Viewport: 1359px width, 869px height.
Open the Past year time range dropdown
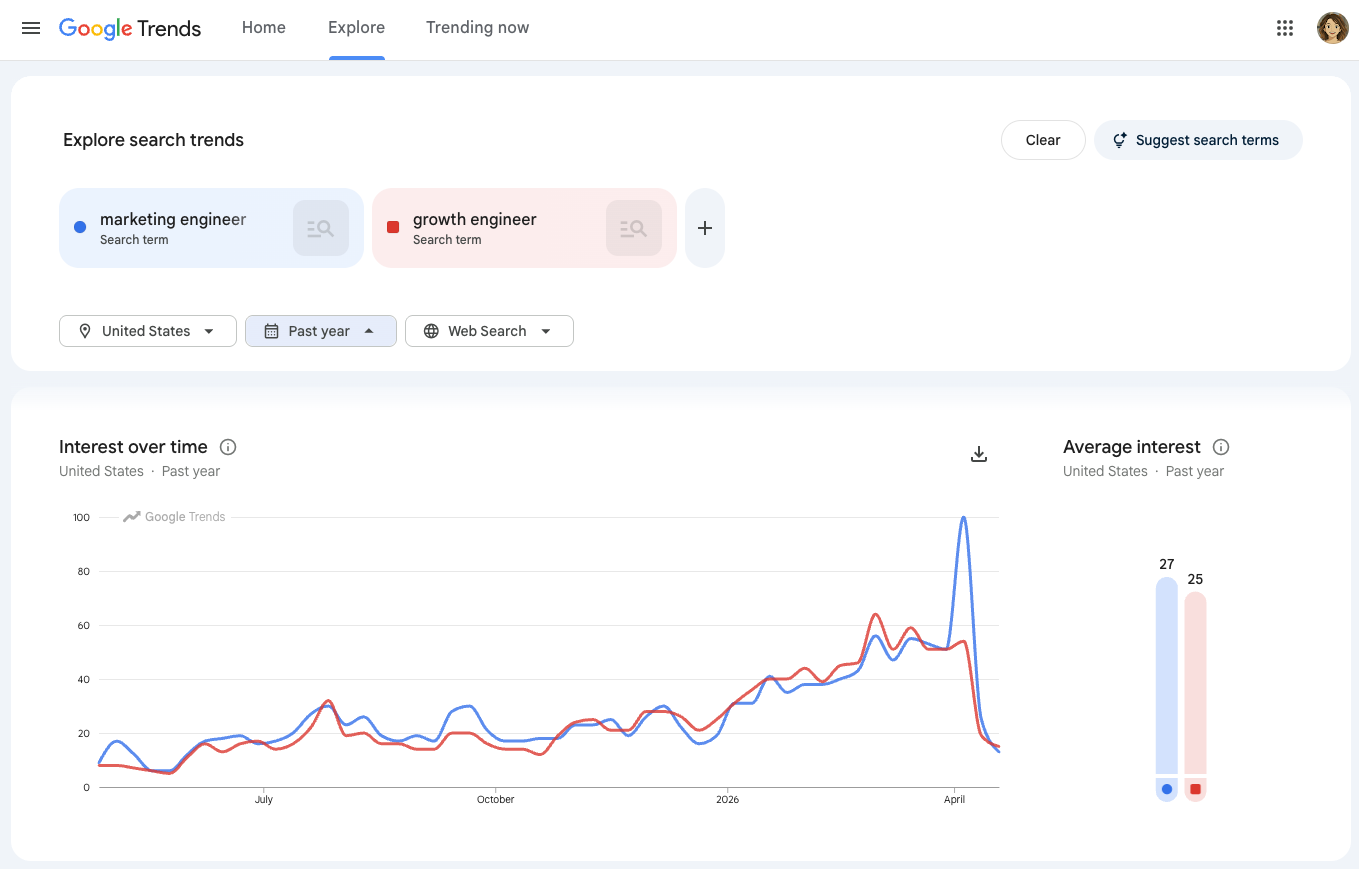coord(320,331)
